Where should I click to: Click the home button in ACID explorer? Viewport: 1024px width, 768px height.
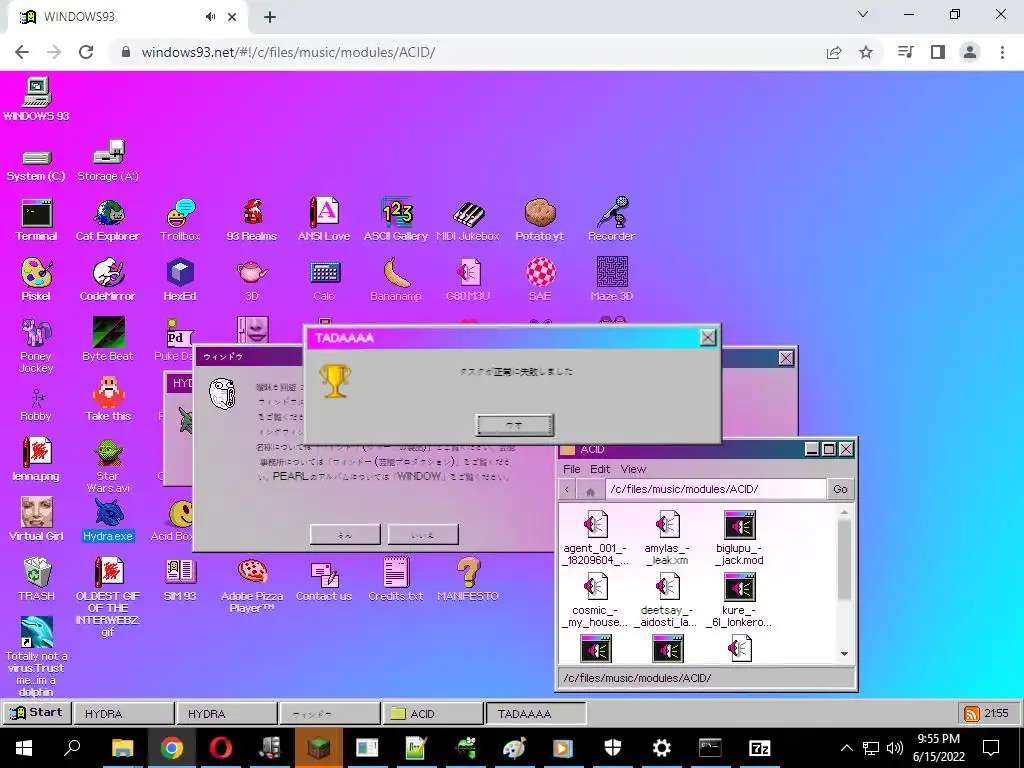click(590, 490)
